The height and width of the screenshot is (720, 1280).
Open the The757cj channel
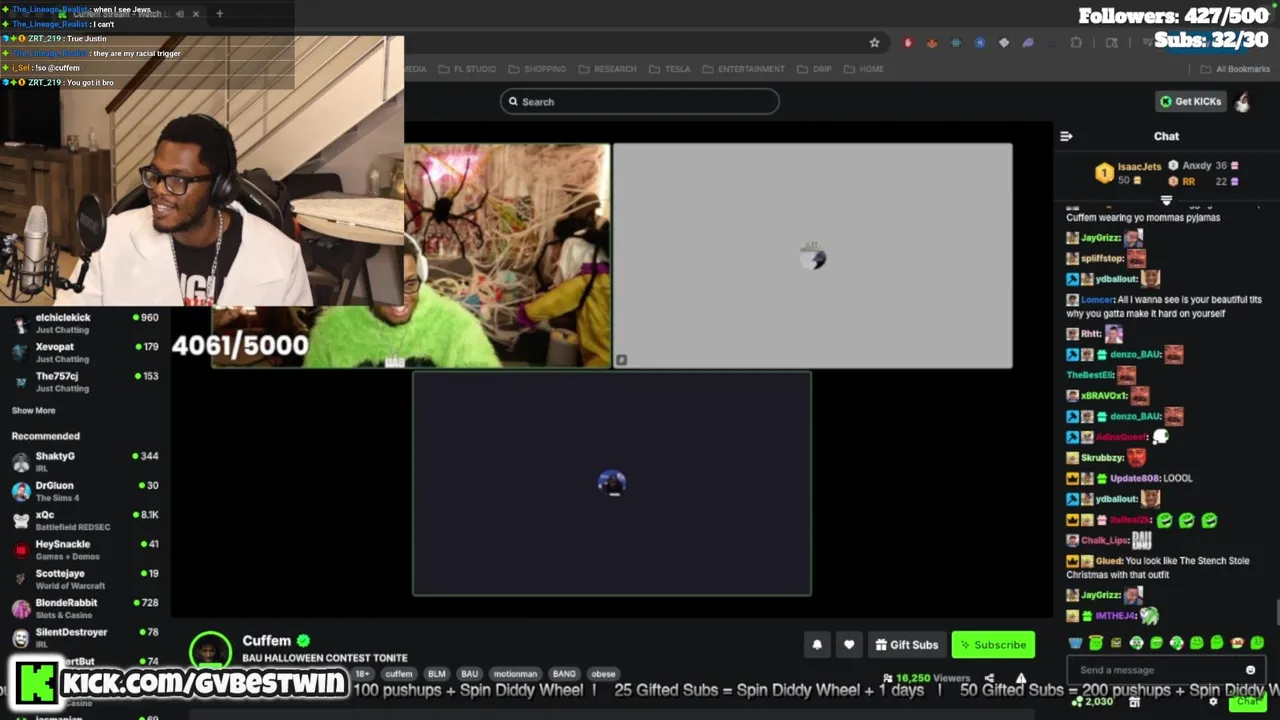(85, 381)
